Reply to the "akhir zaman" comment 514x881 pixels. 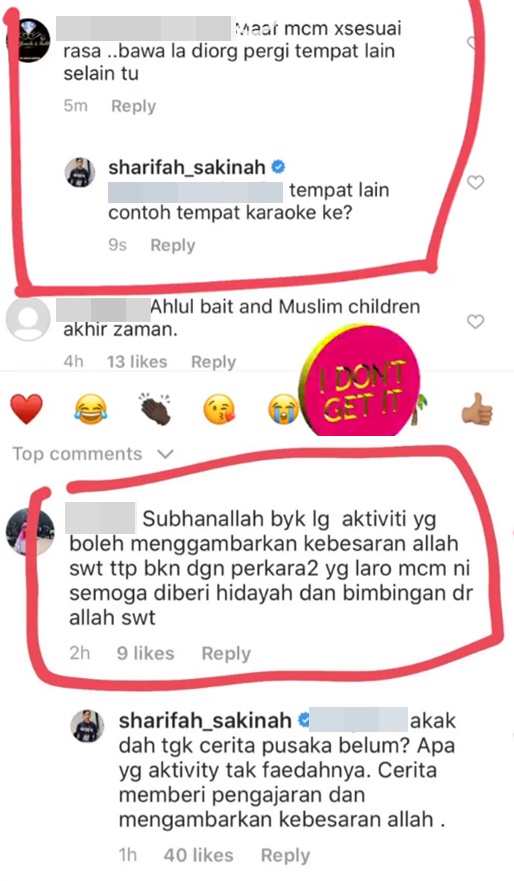[213, 362]
